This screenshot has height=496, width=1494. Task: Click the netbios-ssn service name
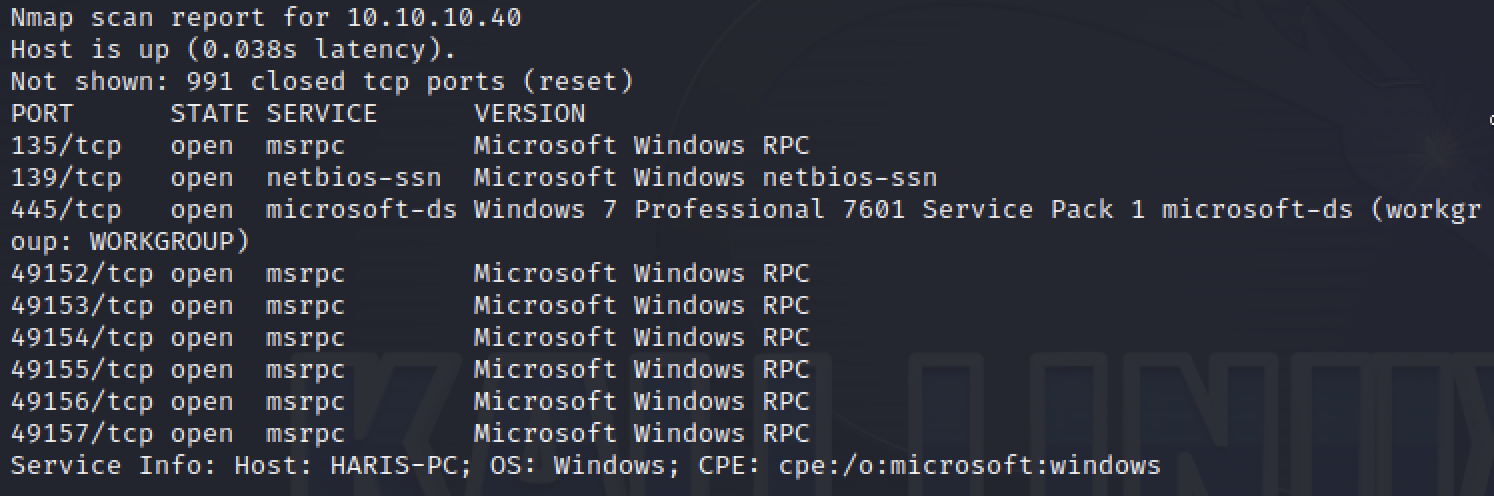click(x=354, y=178)
